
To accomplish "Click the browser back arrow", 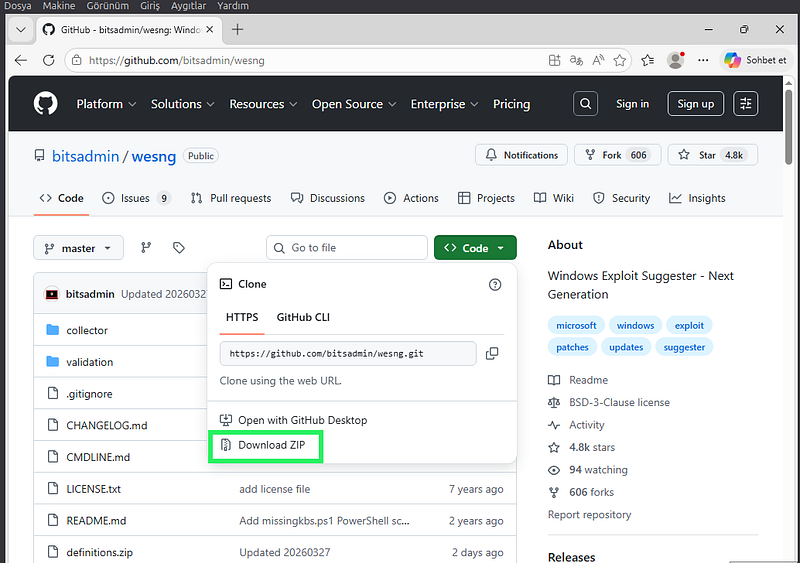I will (x=21, y=60).
